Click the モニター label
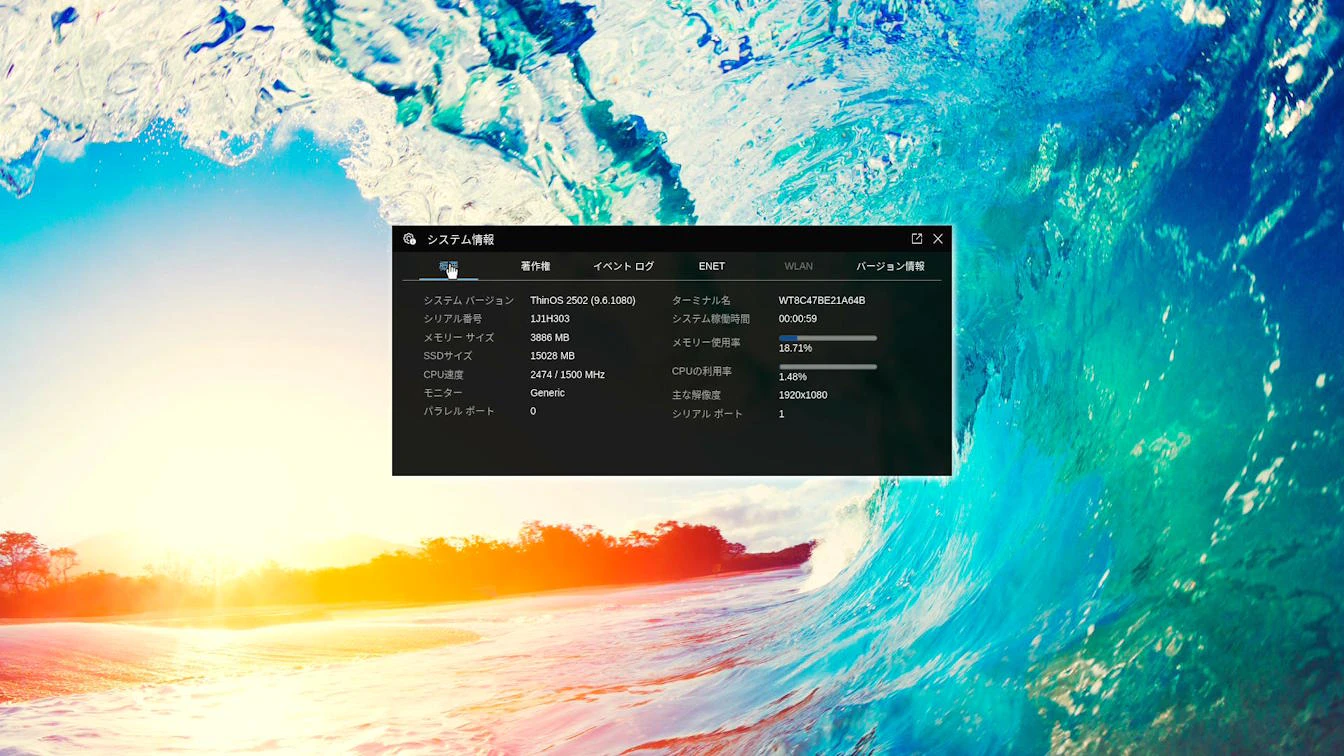Viewport: 1344px width, 756px height. coord(443,393)
